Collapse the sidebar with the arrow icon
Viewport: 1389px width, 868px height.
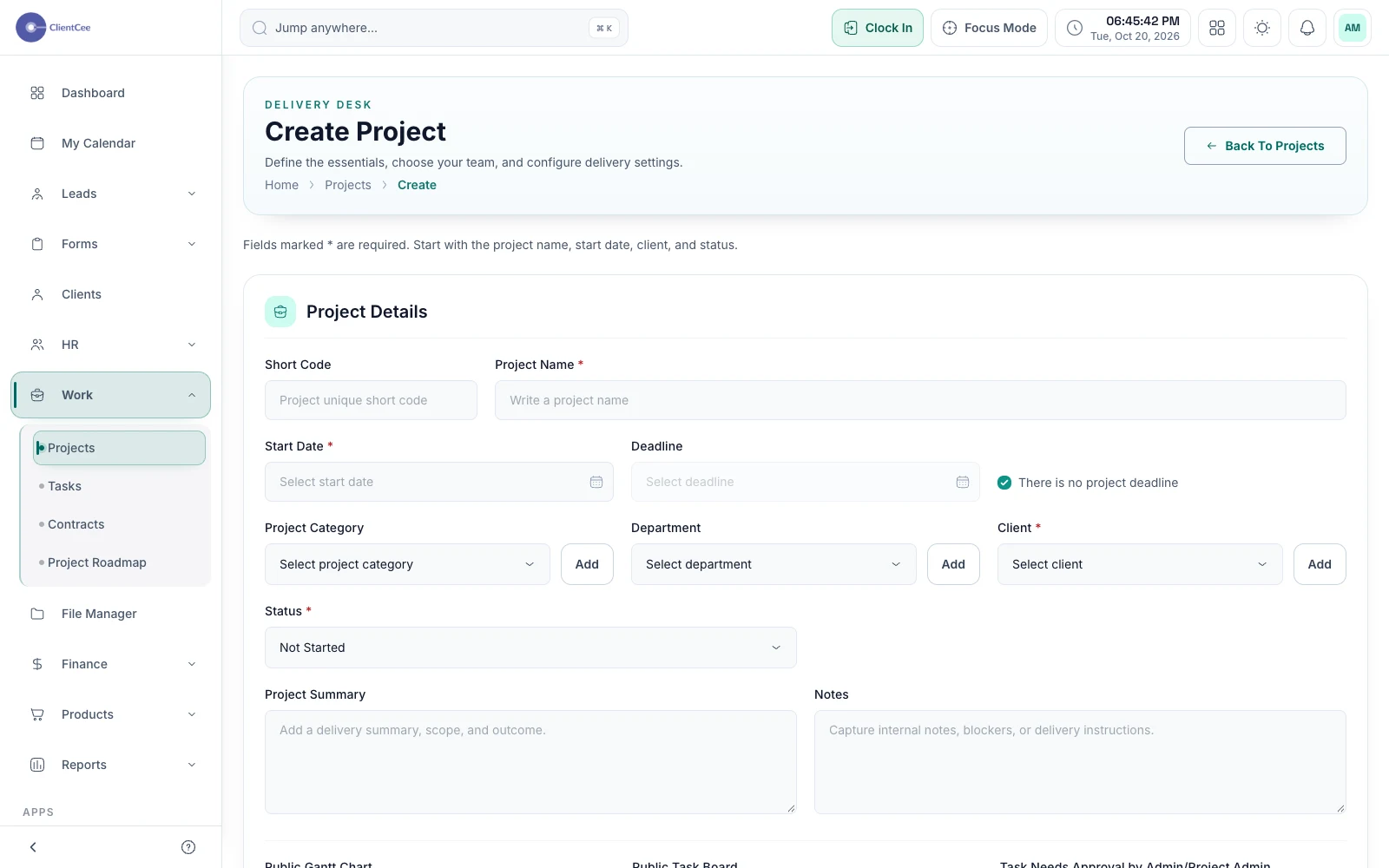[33, 847]
